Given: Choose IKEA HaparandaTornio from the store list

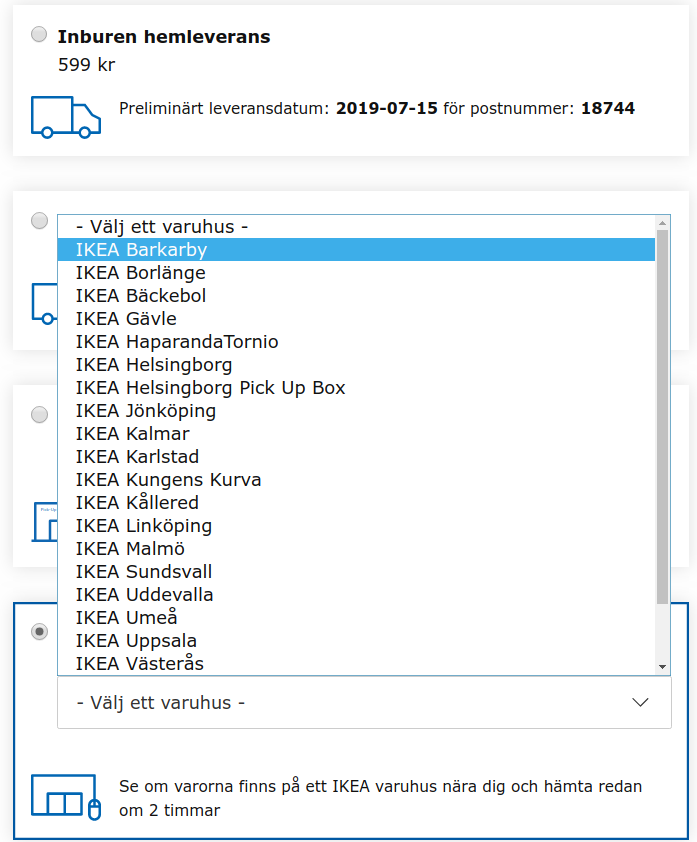Looking at the screenshot, I should (x=356, y=342).
